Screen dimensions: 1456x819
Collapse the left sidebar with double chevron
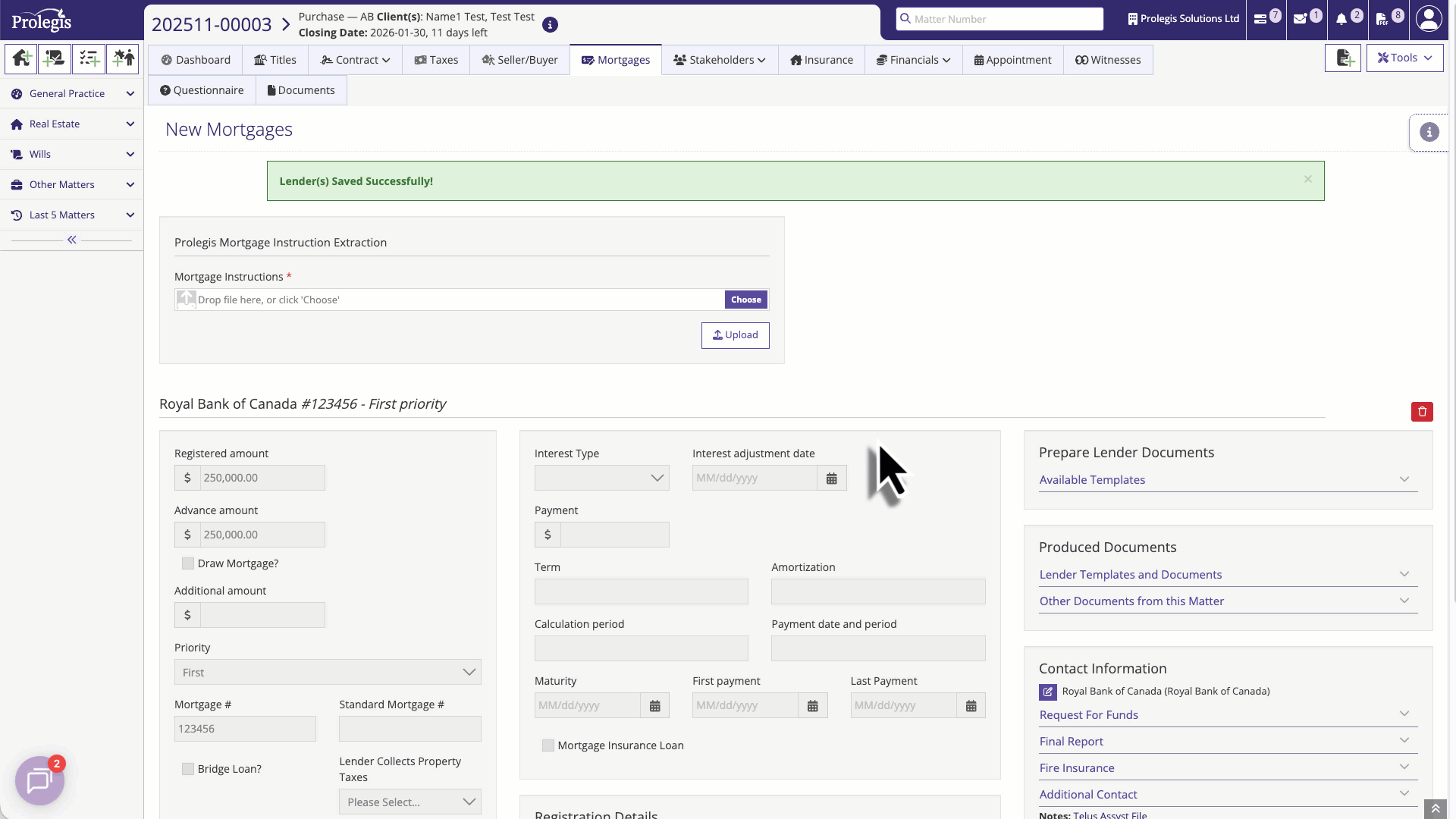[x=71, y=240]
